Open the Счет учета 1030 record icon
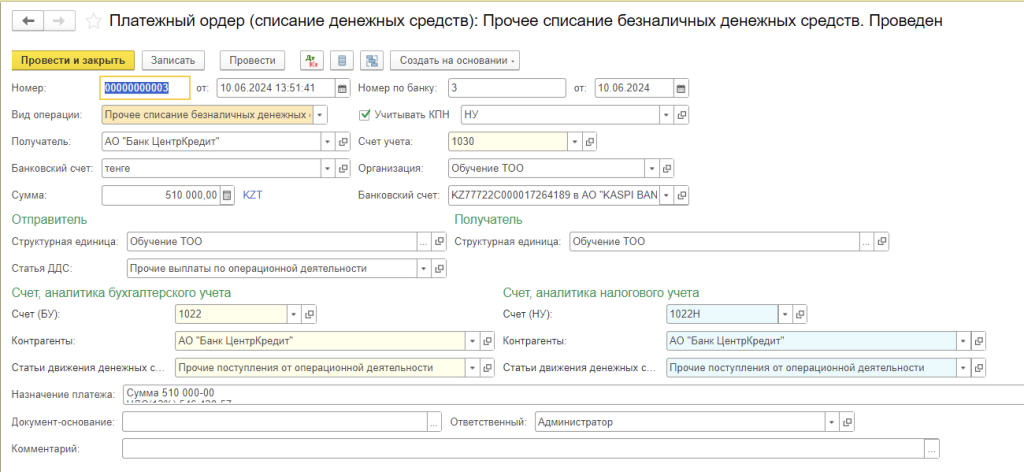 point(590,141)
